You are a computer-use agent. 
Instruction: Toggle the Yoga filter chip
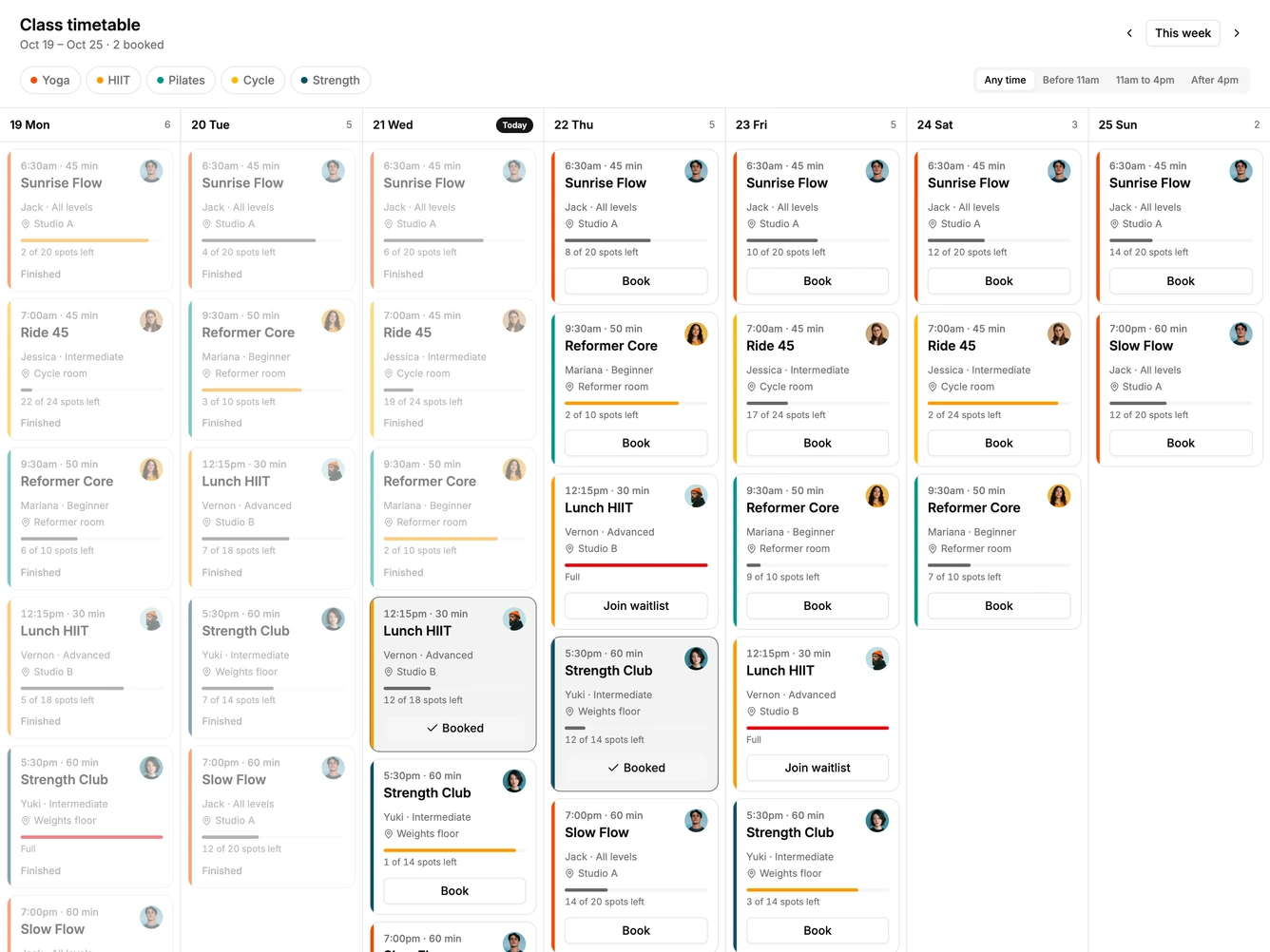pos(49,80)
